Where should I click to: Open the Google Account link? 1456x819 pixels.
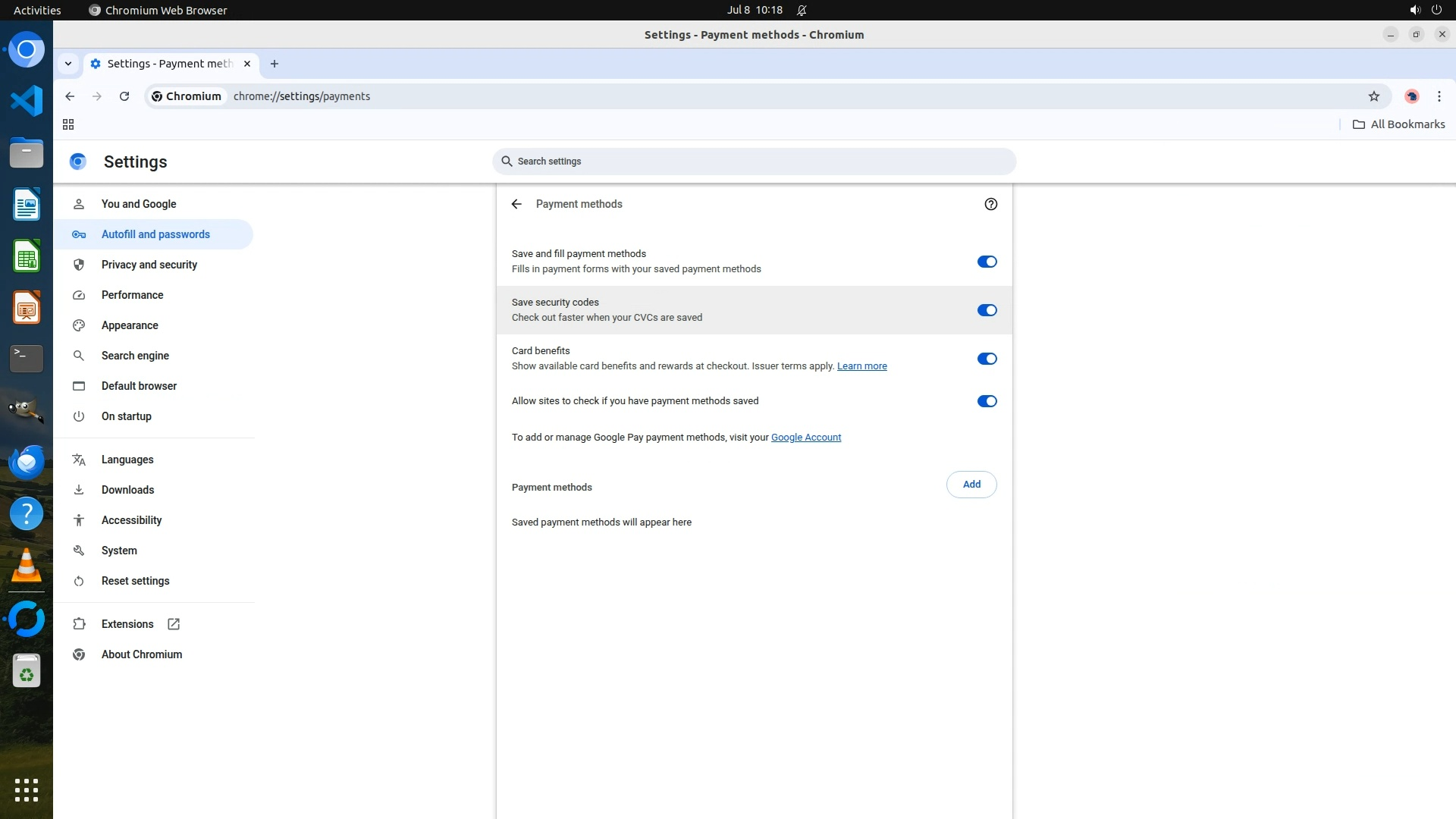coord(805,438)
